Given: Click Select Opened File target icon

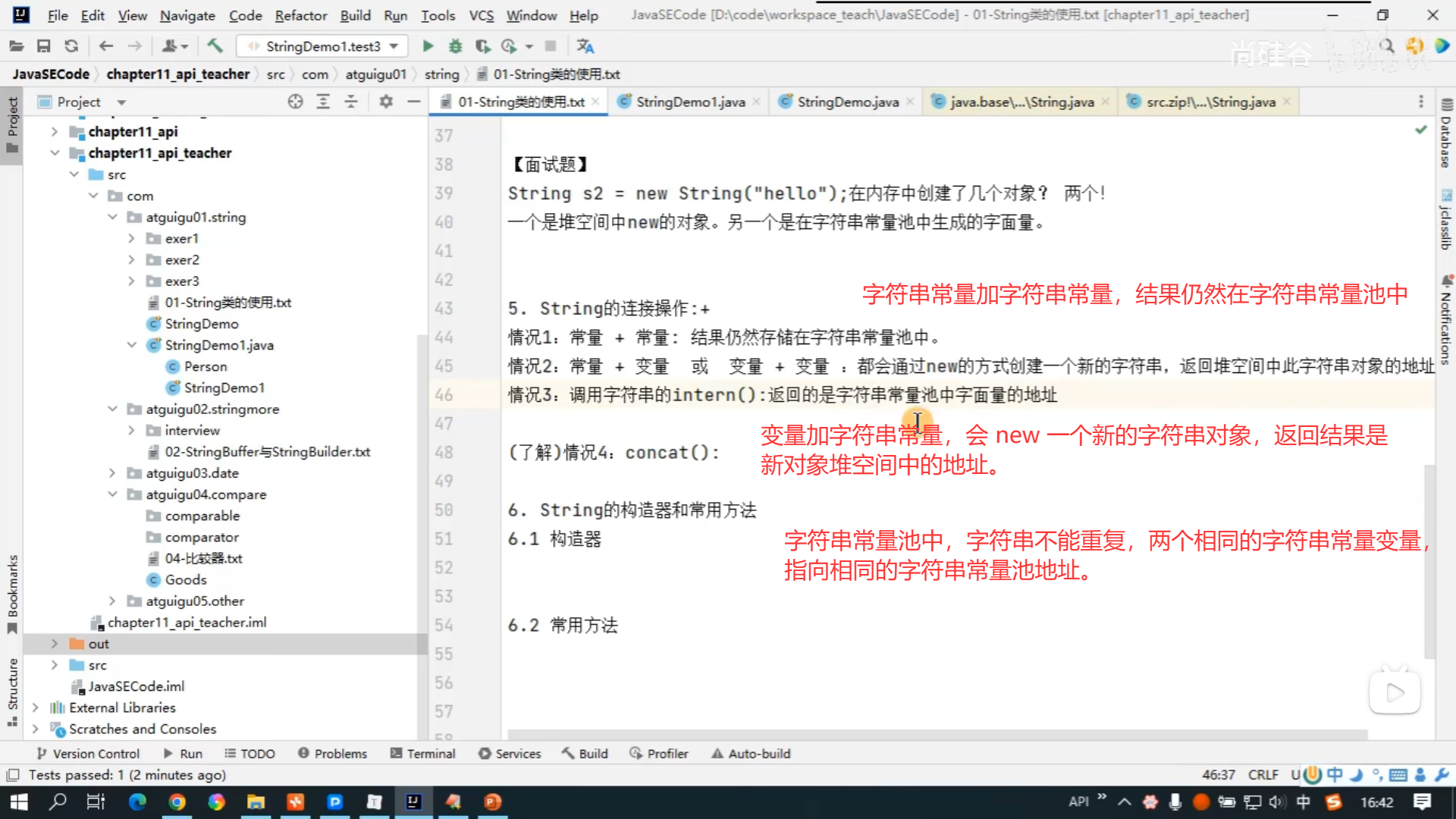Looking at the screenshot, I should (295, 102).
